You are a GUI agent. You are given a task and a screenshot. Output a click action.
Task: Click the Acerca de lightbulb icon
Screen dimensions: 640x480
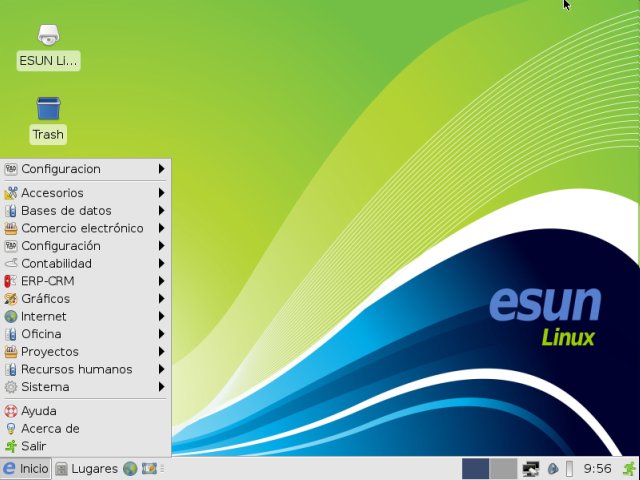pyautogui.click(x=11, y=429)
